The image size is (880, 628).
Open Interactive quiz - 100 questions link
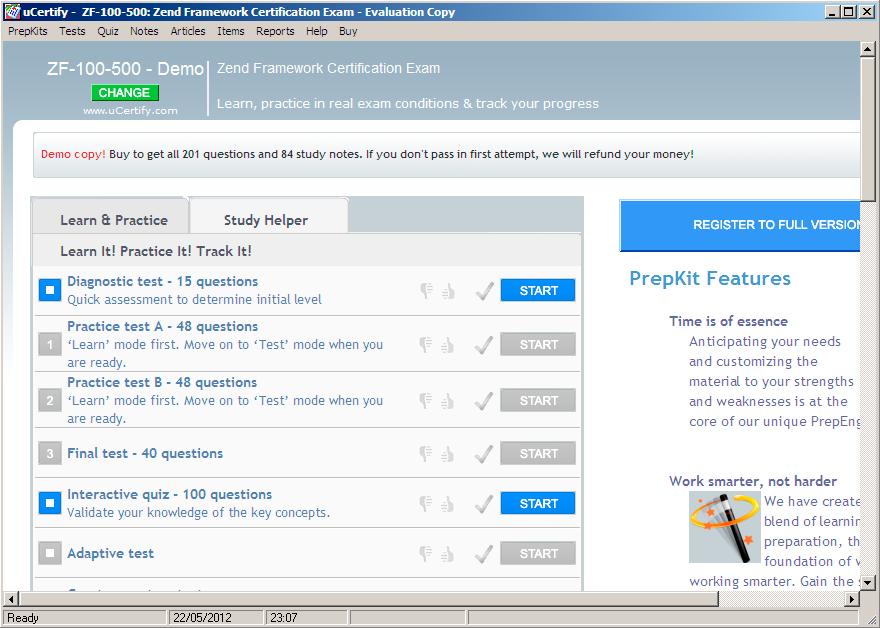pyautogui.click(x=169, y=494)
